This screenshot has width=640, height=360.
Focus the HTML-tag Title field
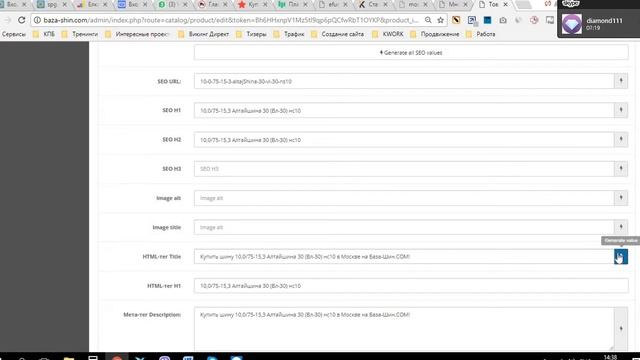point(404,256)
